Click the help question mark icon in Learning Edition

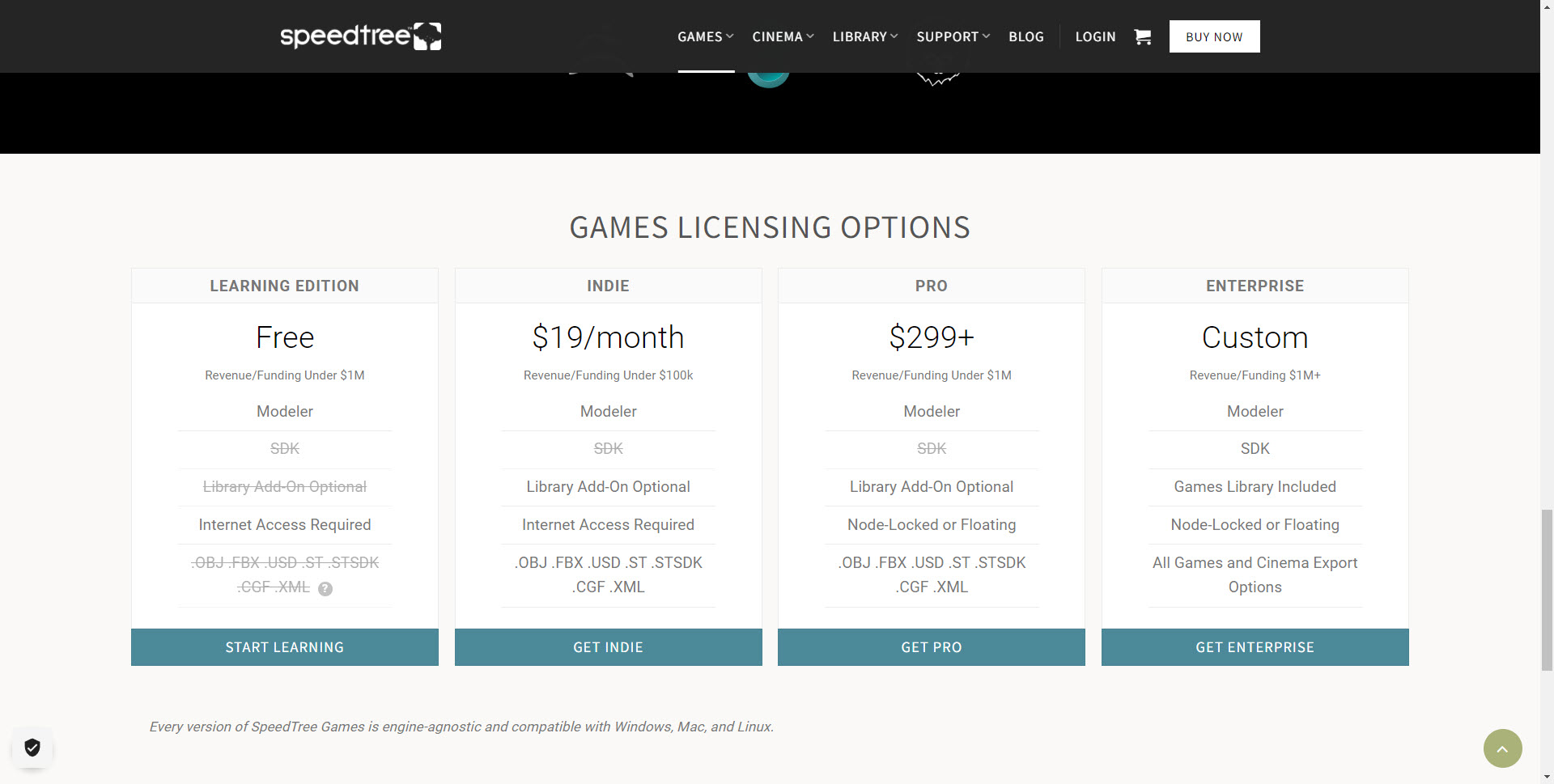tap(325, 589)
